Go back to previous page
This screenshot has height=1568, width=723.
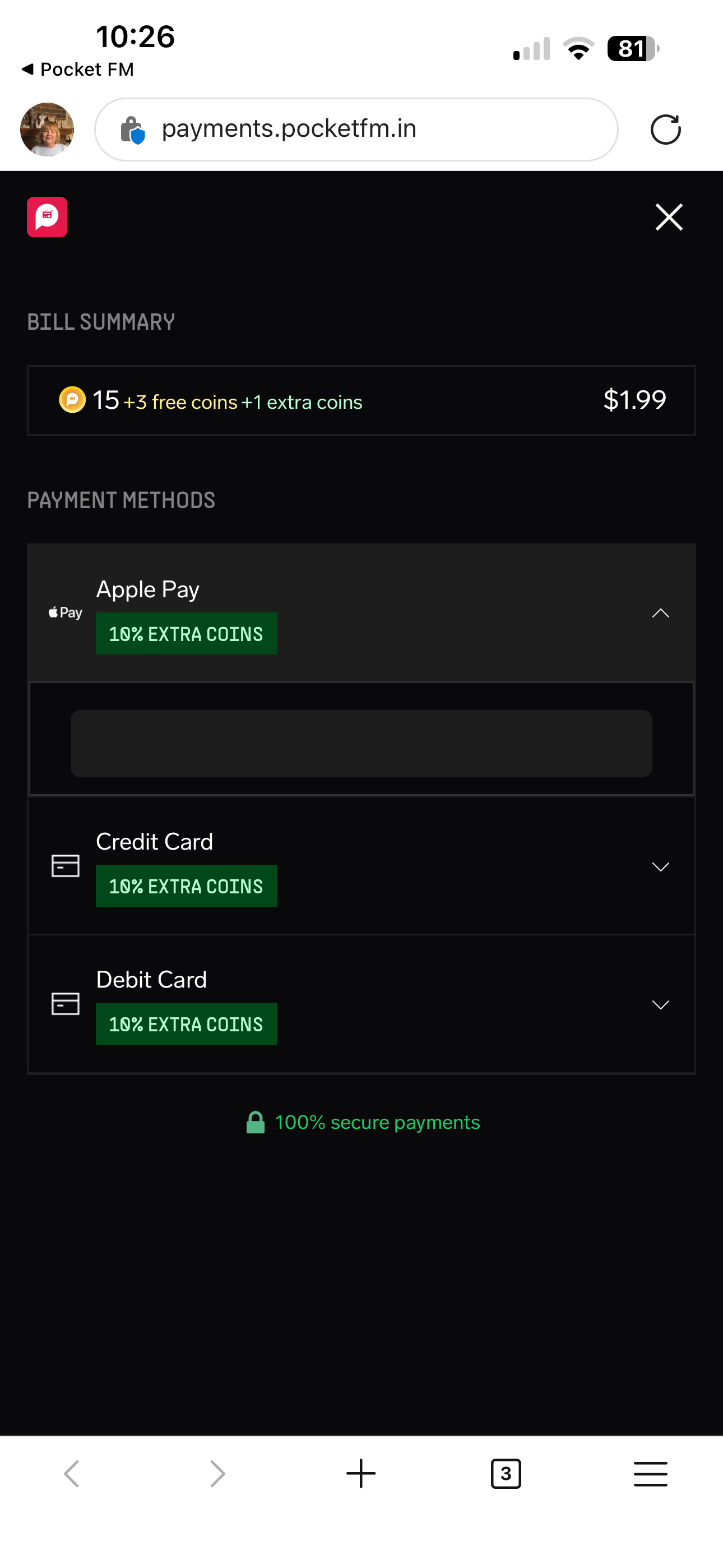72,1474
